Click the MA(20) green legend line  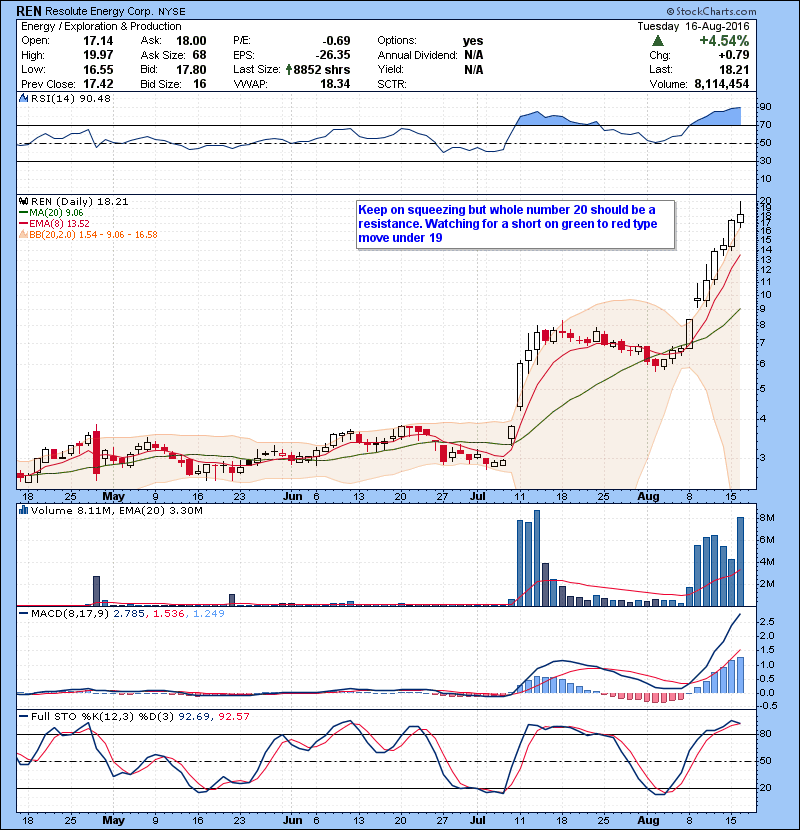coord(23,213)
